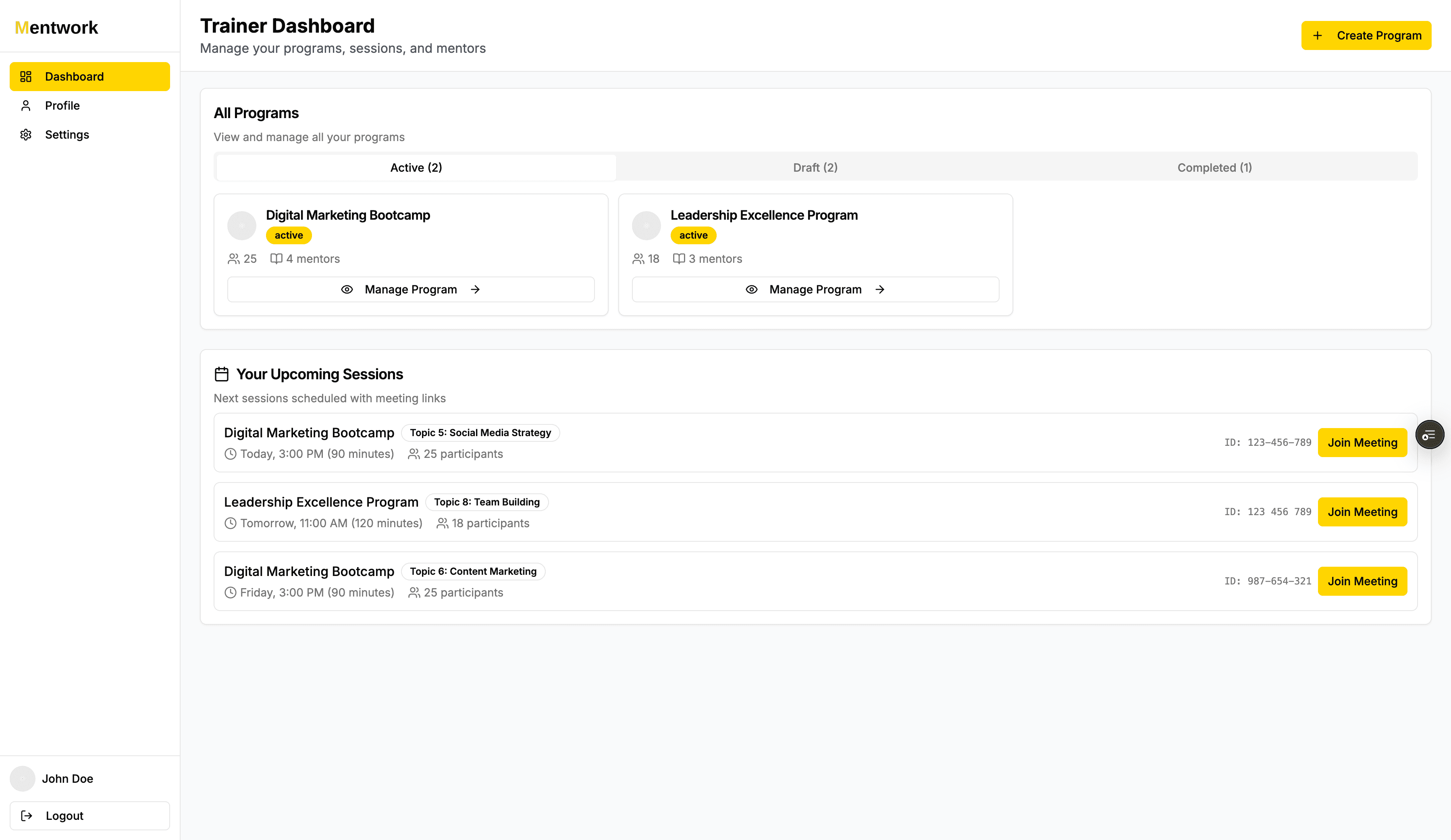Screen dimensions: 1451x840
Task: Manage Program for Digital Marketing Bootcamp
Action: click(411, 289)
